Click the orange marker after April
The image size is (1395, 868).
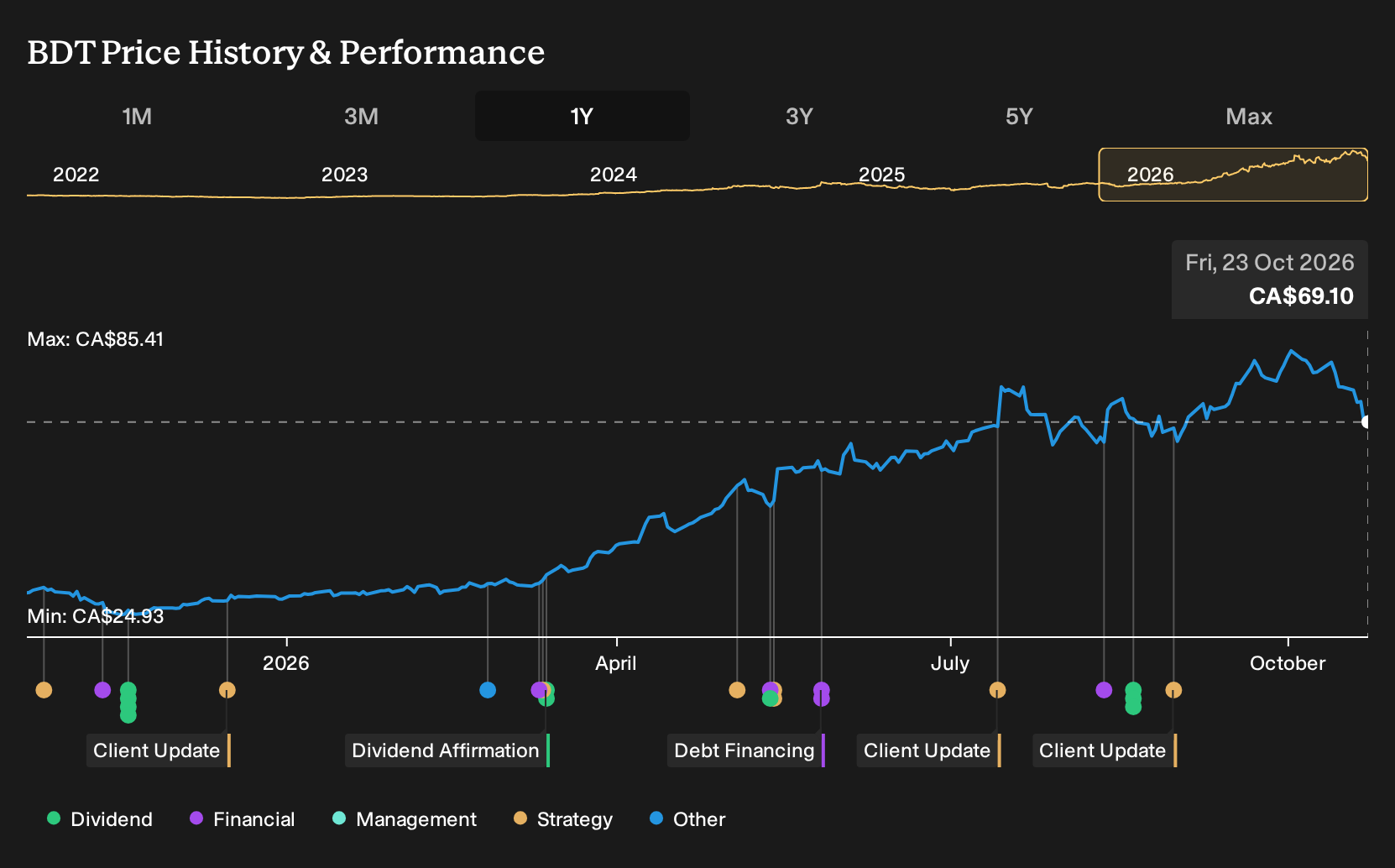coord(737,690)
